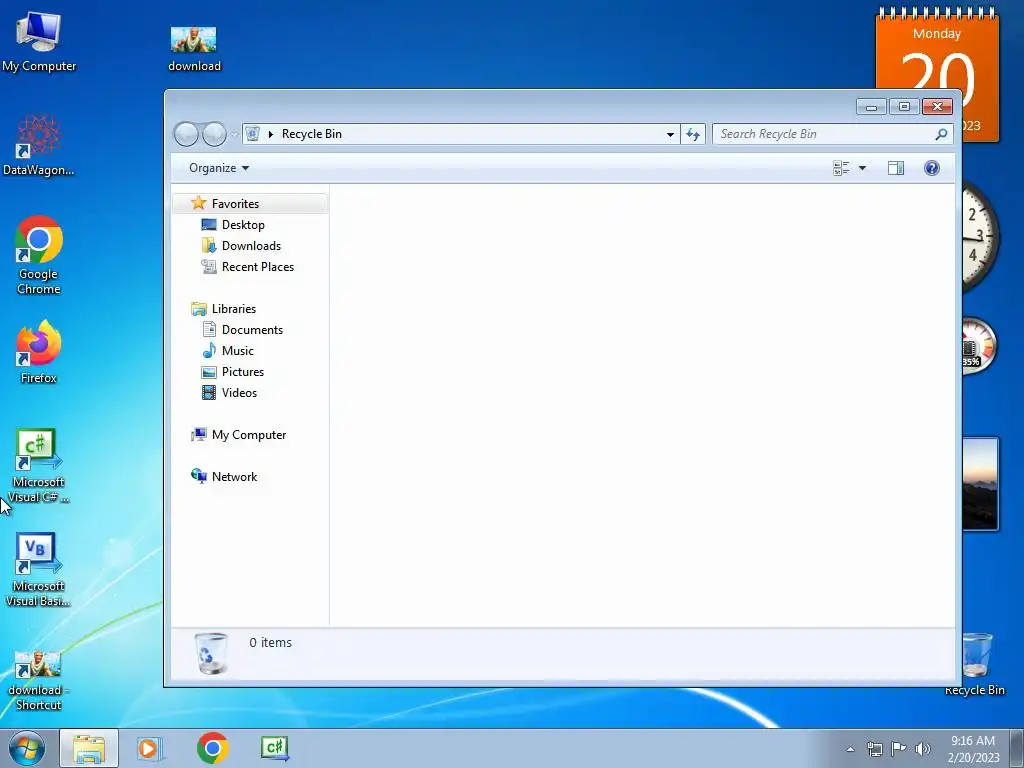1024x768 pixels.
Task: Open the volume speaker tray icon
Action: click(x=923, y=749)
